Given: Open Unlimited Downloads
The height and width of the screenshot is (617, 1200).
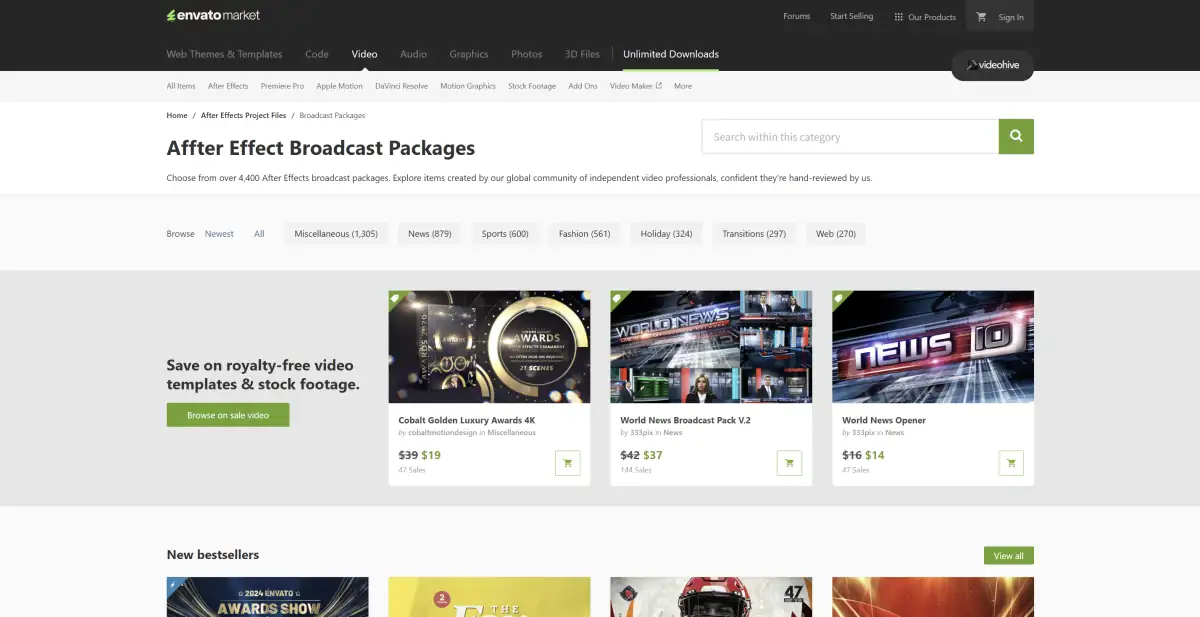Looking at the screenshot, I should tap(671, 54).
